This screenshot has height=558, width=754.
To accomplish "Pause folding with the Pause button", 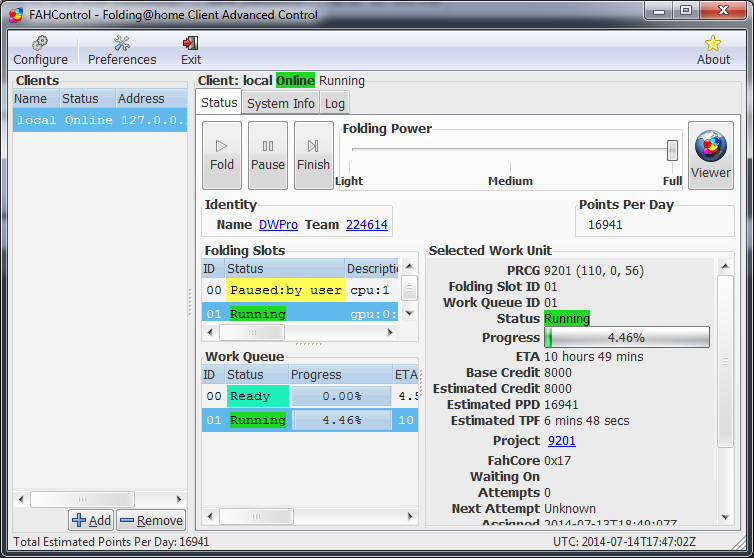I will (x=268, y=155).
